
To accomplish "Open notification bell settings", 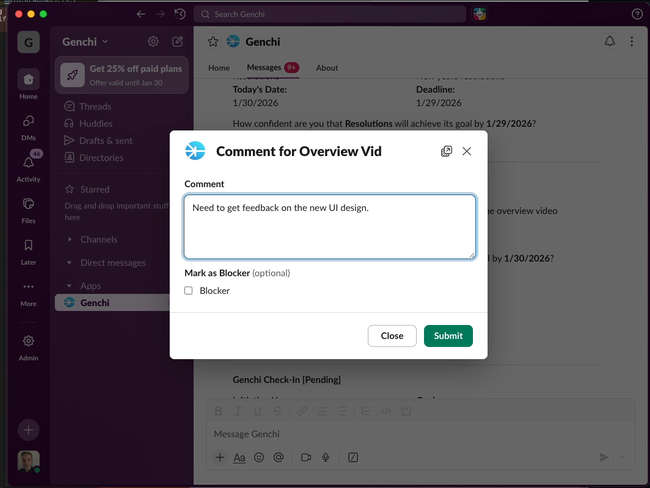I will 610,41.
